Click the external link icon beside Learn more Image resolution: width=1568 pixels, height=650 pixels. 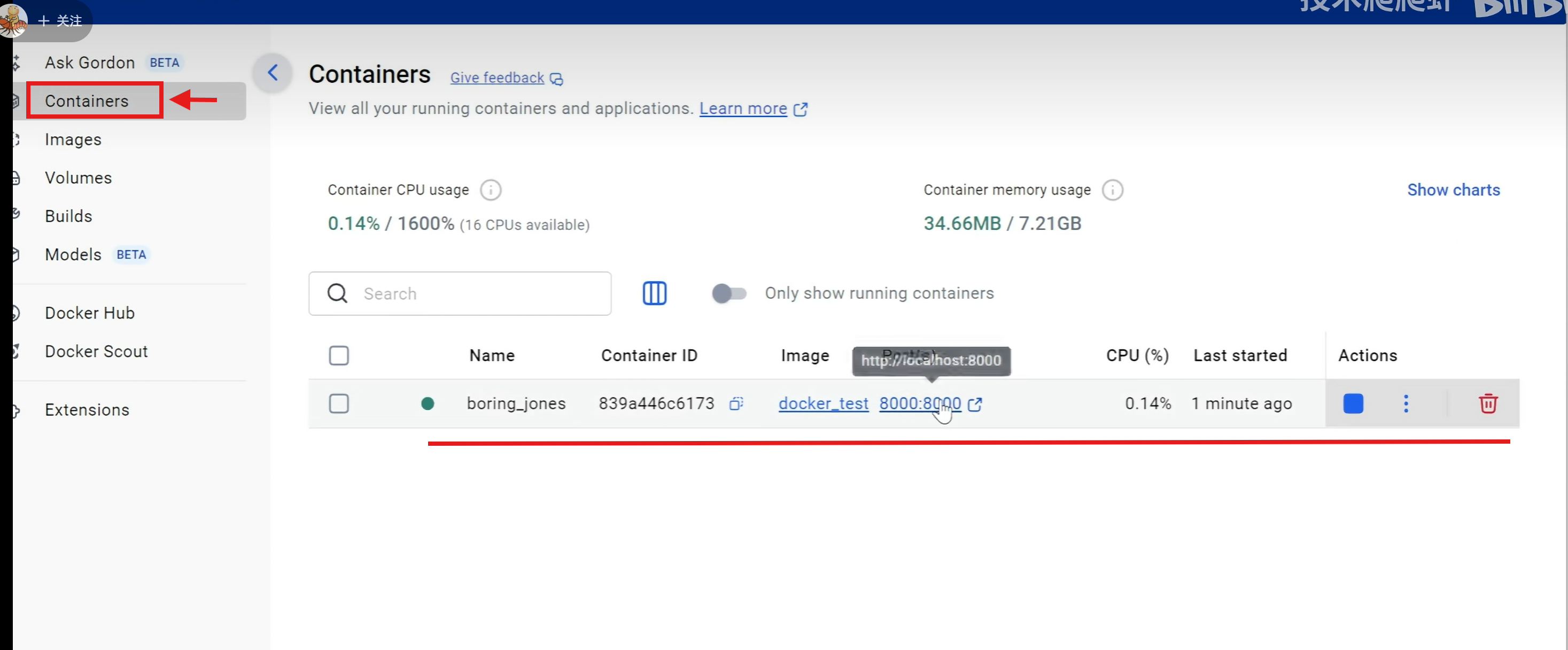tap(801, 109)
